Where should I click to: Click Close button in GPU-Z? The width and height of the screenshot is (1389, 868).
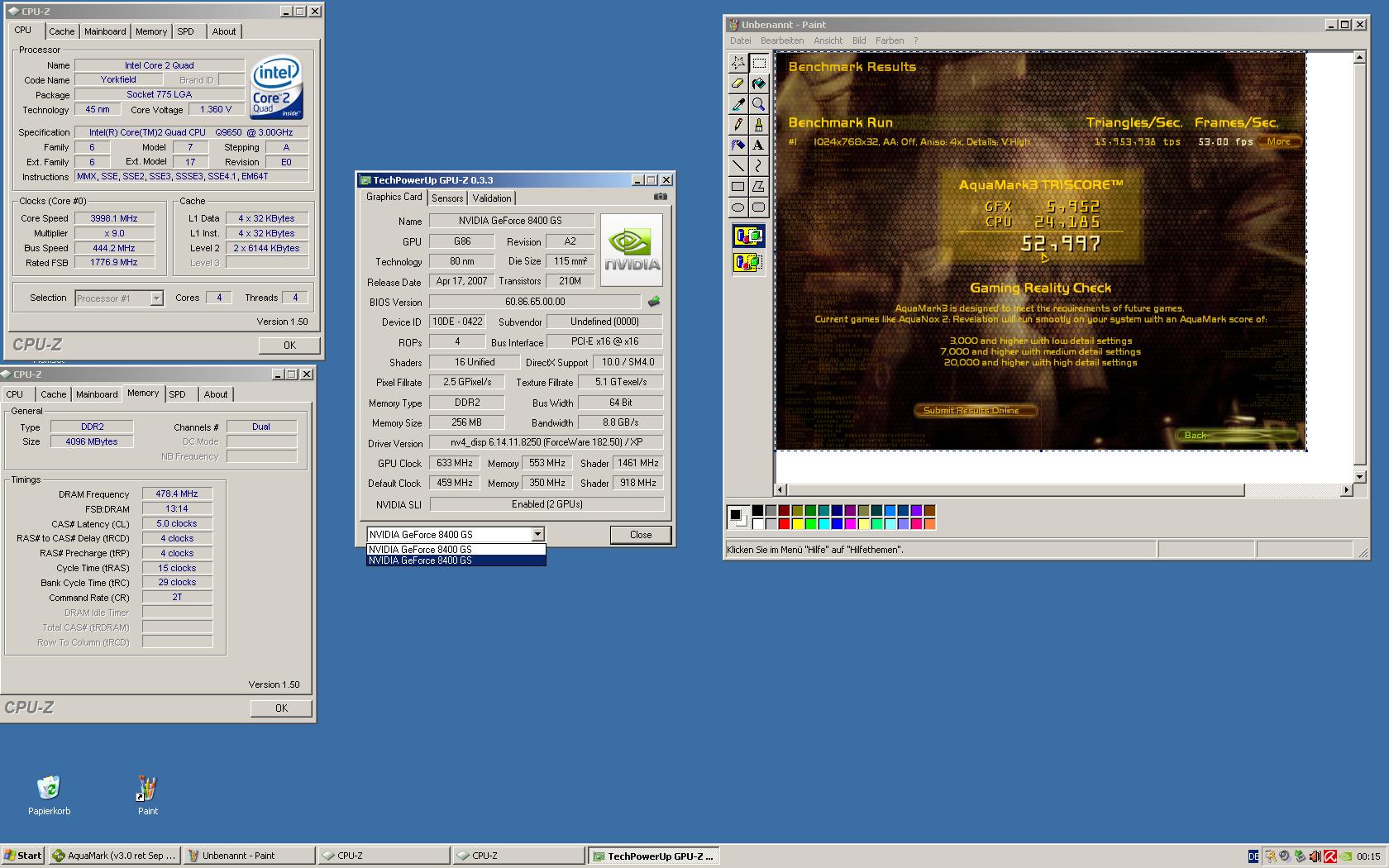[x=641, y=535]
